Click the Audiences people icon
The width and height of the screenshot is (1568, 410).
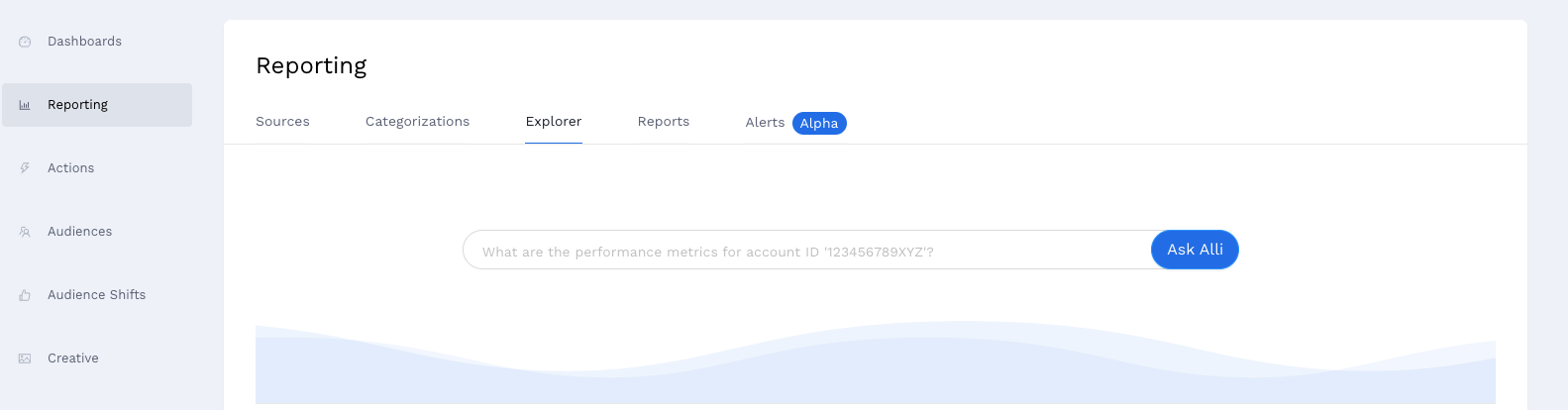click(x=25, y=232)
